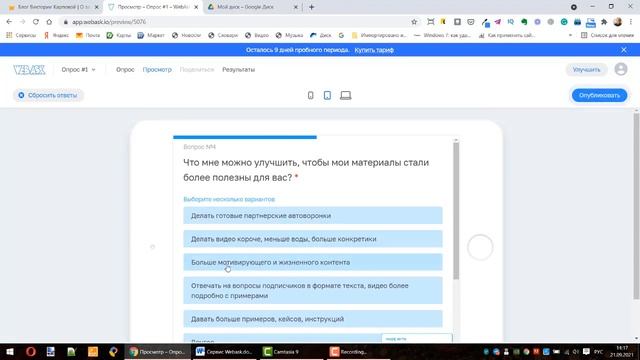Image resolution: width=640 pixels, height=360 pixels.
Task: Open the Результаты results tab
Action: click(x=238, y=69)
